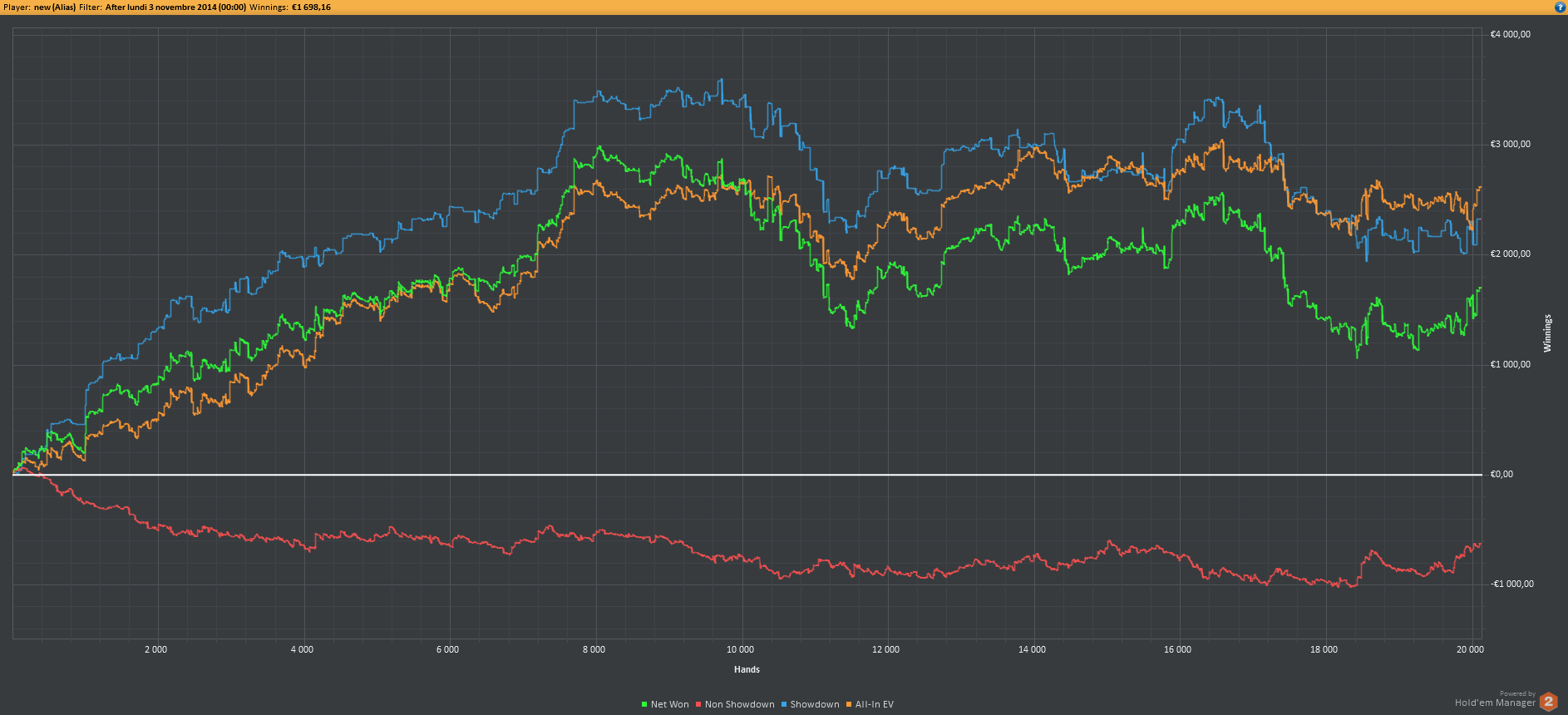The height and width of the screenshot is (715, 1568).
Task: Click the "Player: new (Alias)" header text
Action: [40, 7]
